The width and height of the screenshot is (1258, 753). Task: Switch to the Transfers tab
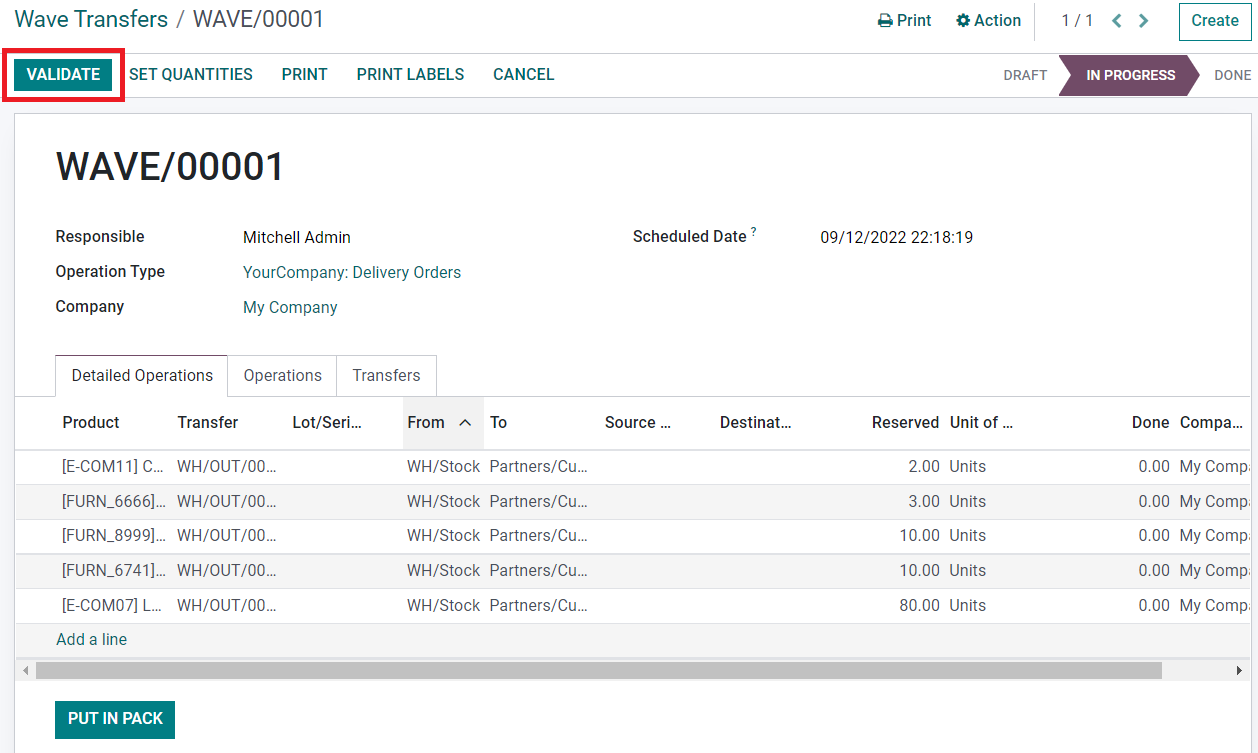(x=386, y=376)
